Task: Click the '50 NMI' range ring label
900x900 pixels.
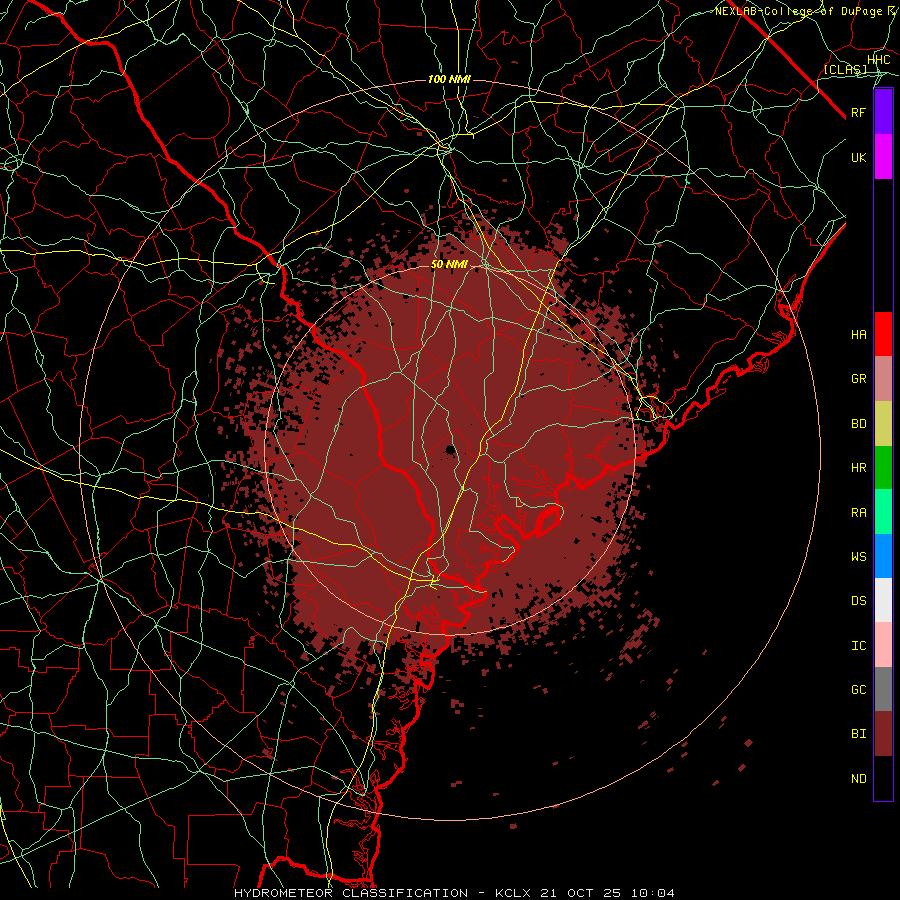Action: pos(449,264)
